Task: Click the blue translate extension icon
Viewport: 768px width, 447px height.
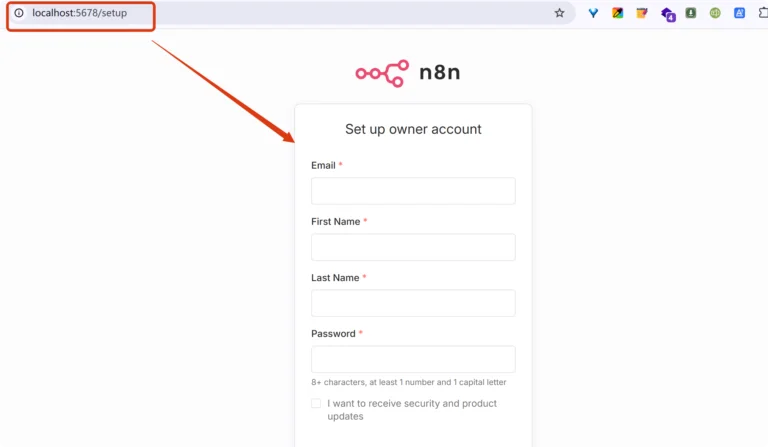Action: point(740,13)
